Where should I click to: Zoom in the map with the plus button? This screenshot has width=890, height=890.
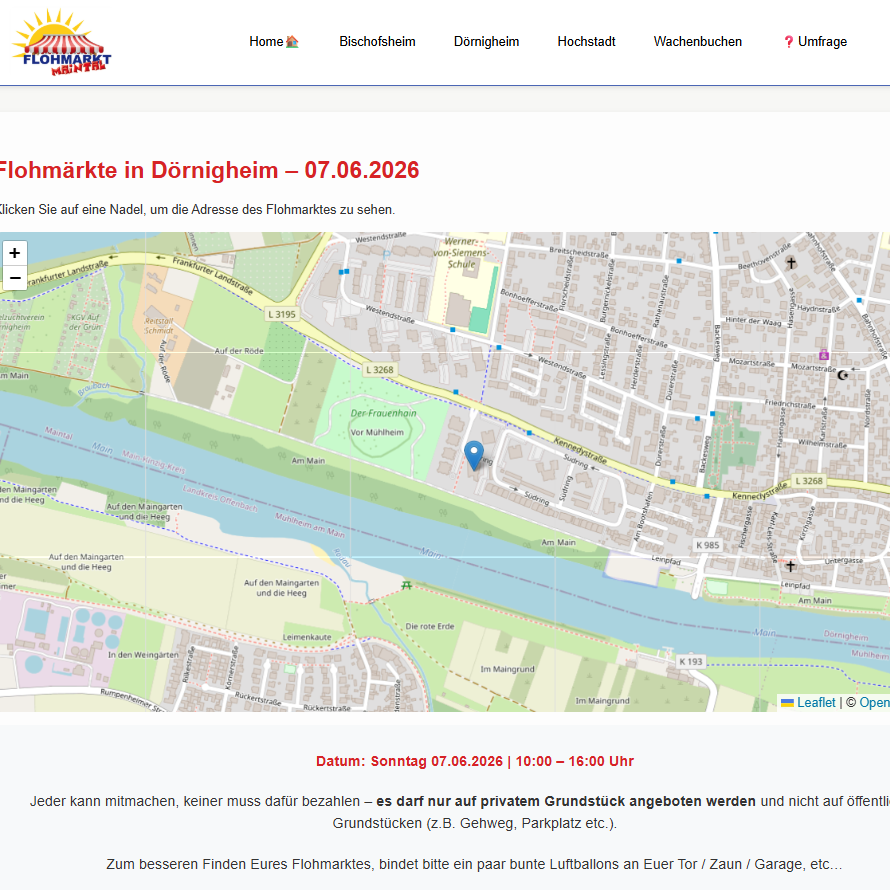[x=15, y=253]
